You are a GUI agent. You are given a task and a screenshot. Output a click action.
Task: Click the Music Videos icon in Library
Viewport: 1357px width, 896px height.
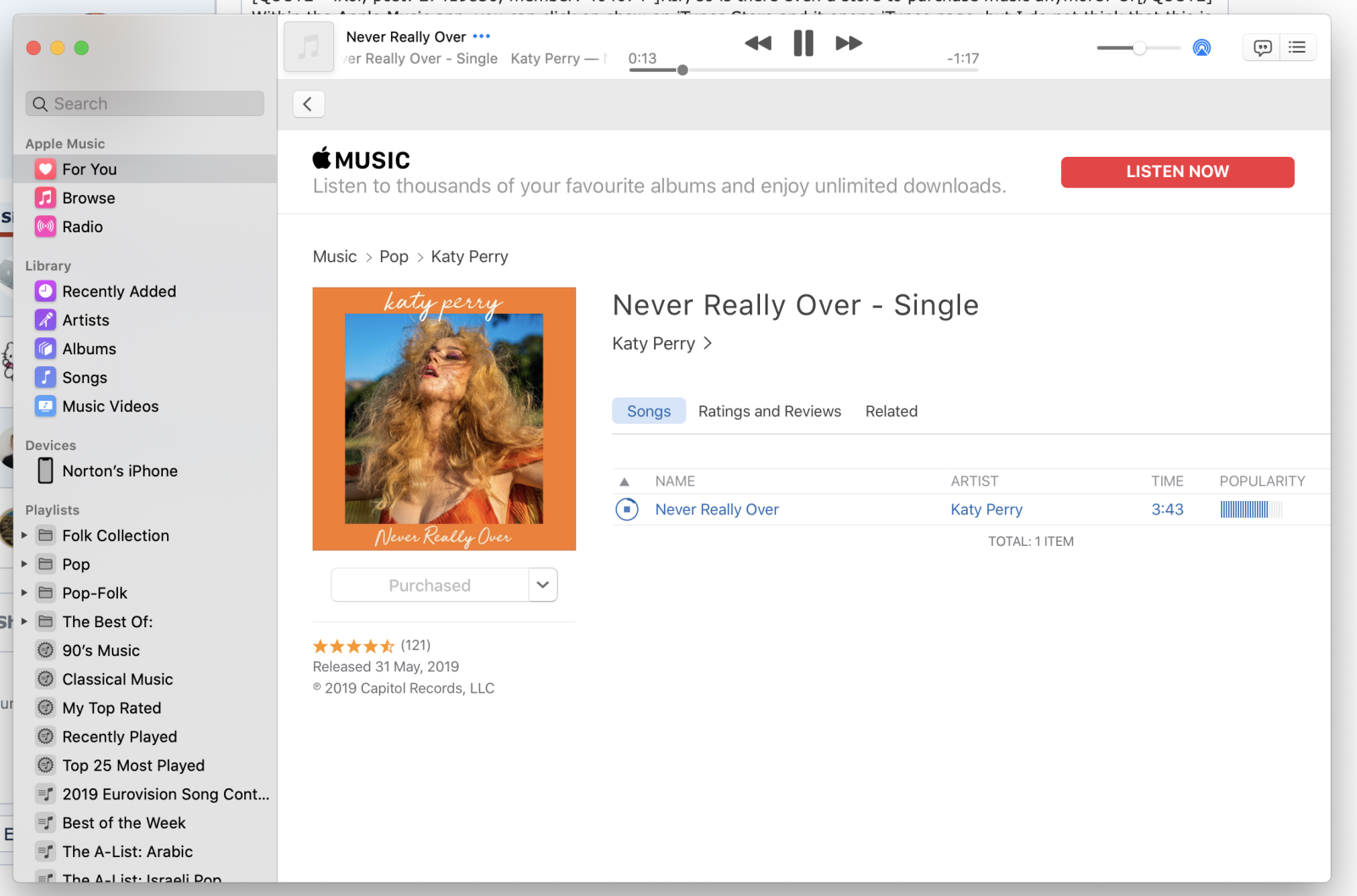46,407
